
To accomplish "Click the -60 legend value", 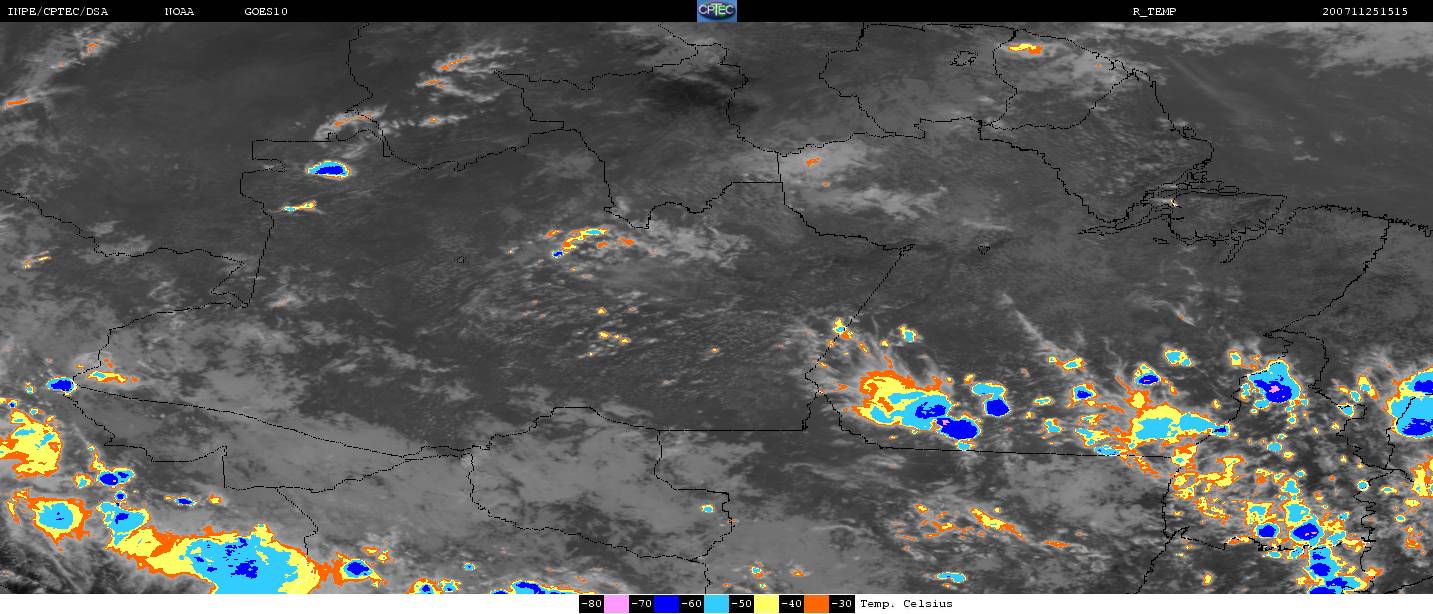I will (692, 604).
